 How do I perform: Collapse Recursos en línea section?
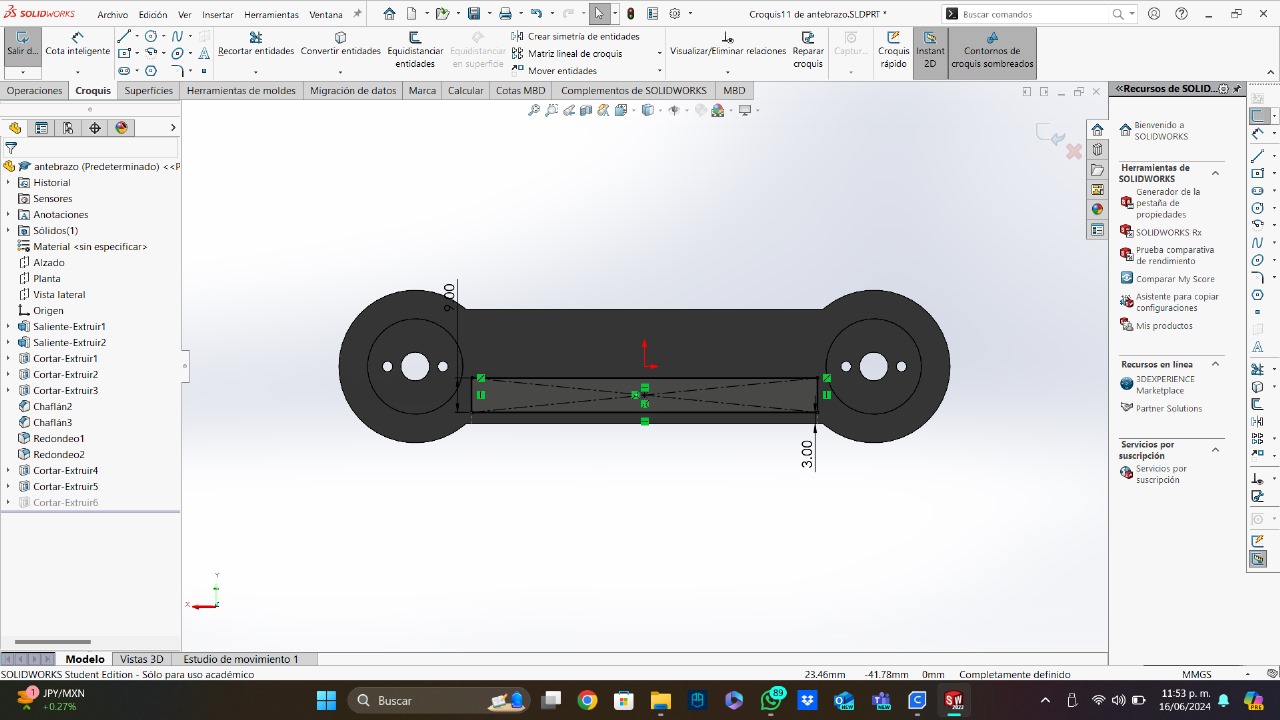coord(1215,364)
